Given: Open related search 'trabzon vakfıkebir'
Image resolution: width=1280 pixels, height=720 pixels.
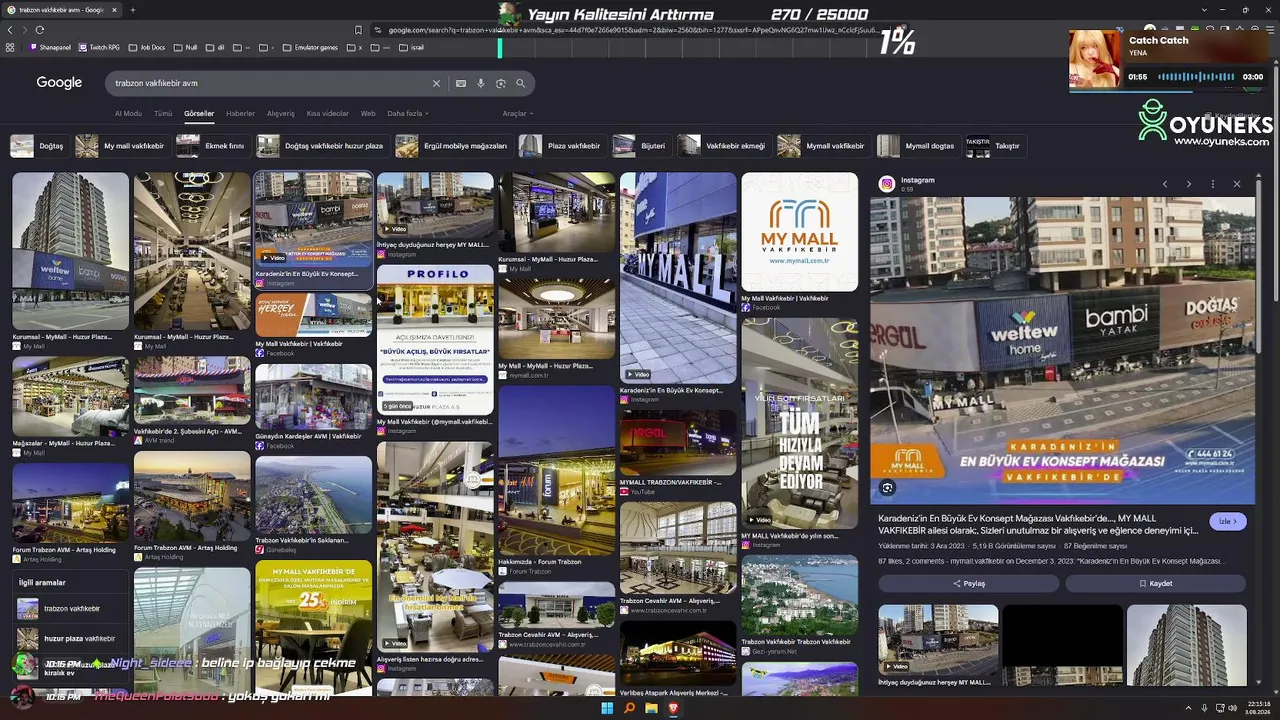Looking at the screenshot, I should tap(72, 608).
